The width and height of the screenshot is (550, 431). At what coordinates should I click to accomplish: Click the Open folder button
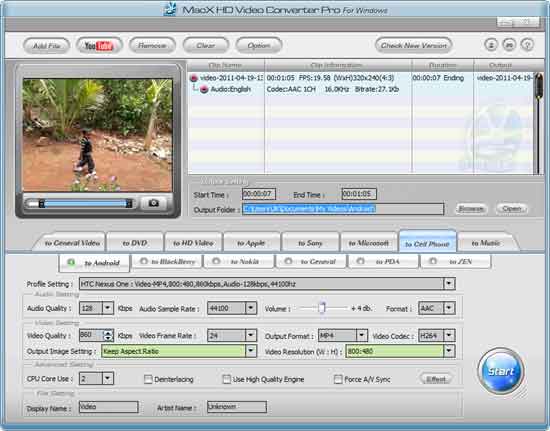511,209
